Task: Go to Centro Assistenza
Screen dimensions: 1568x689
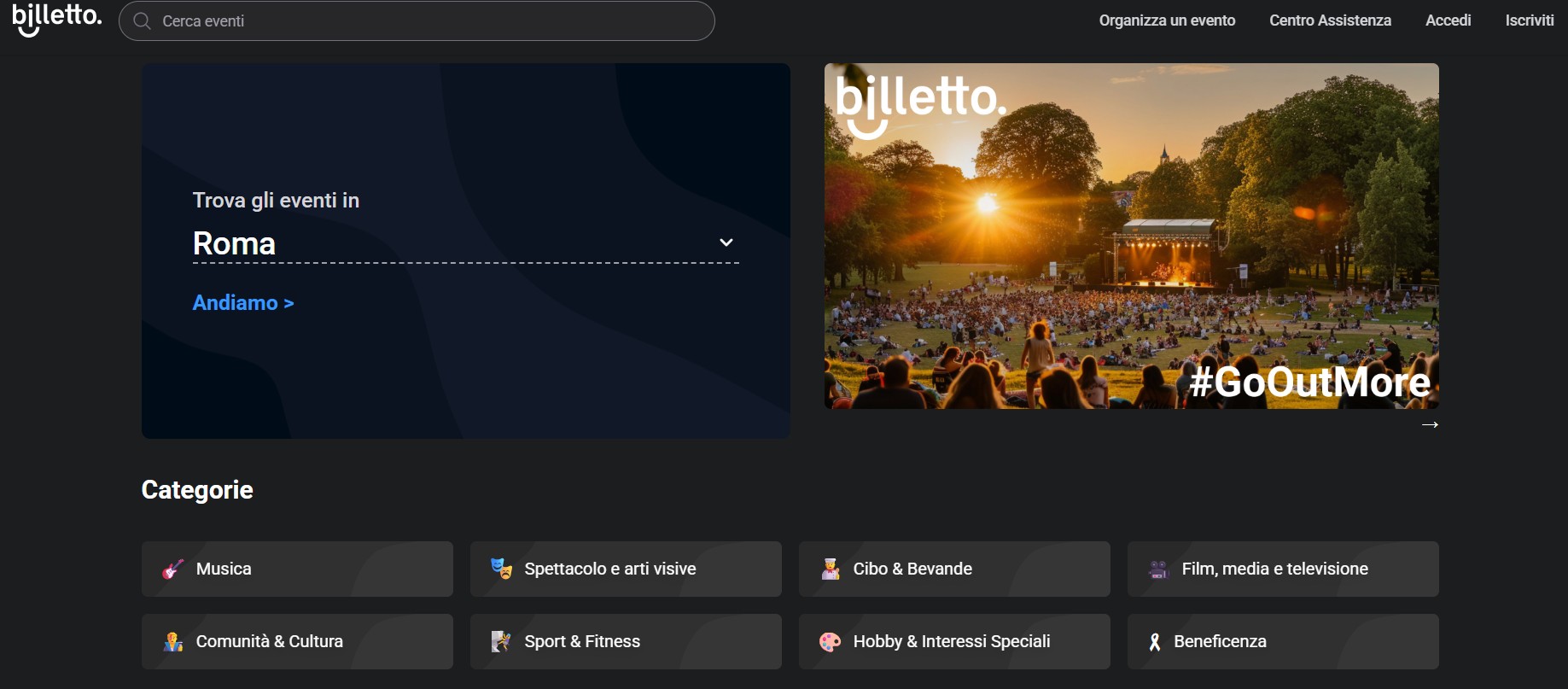Action: 1330,20
